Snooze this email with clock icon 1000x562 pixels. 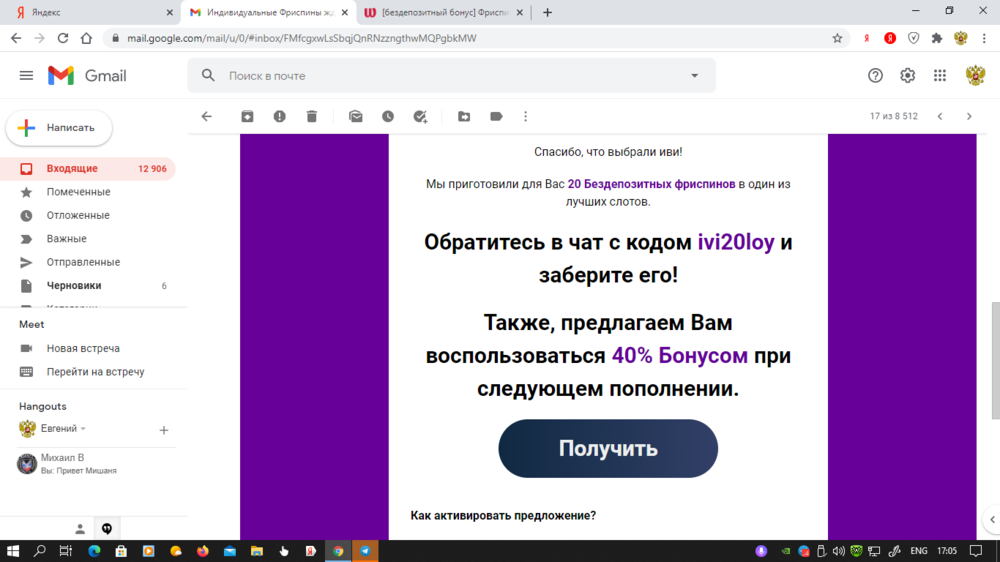[x=388, y=116]
